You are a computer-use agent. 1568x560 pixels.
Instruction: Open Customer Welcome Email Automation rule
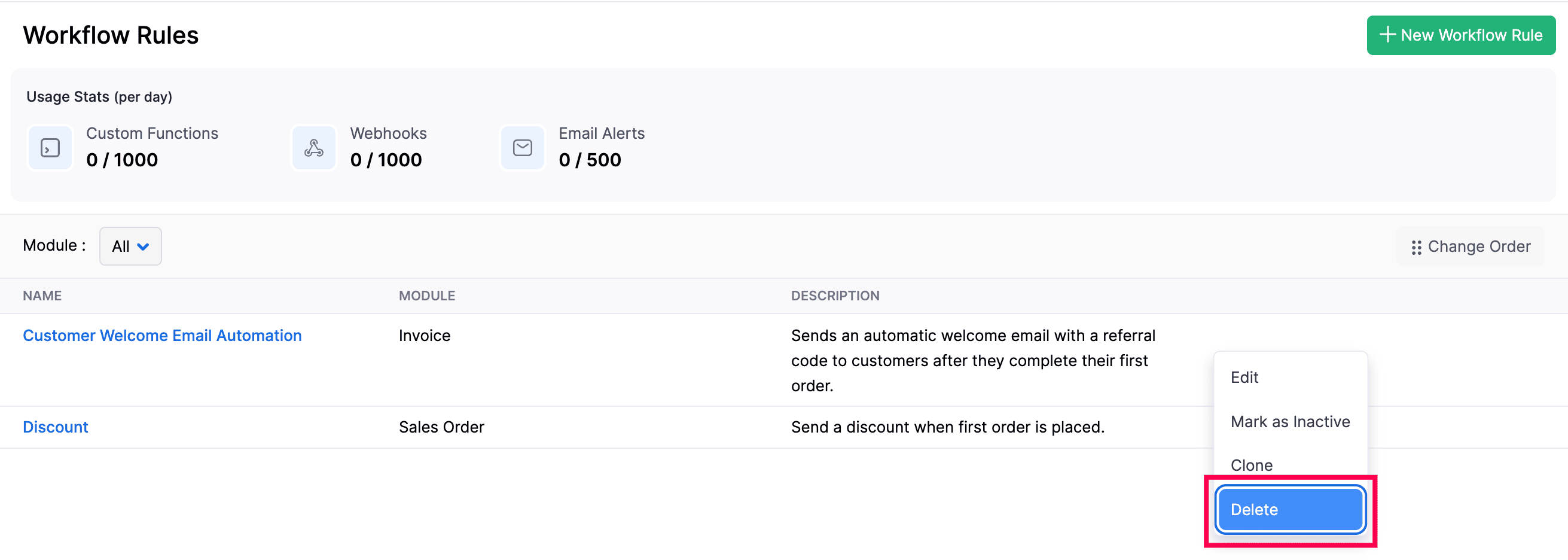[162, 336]
